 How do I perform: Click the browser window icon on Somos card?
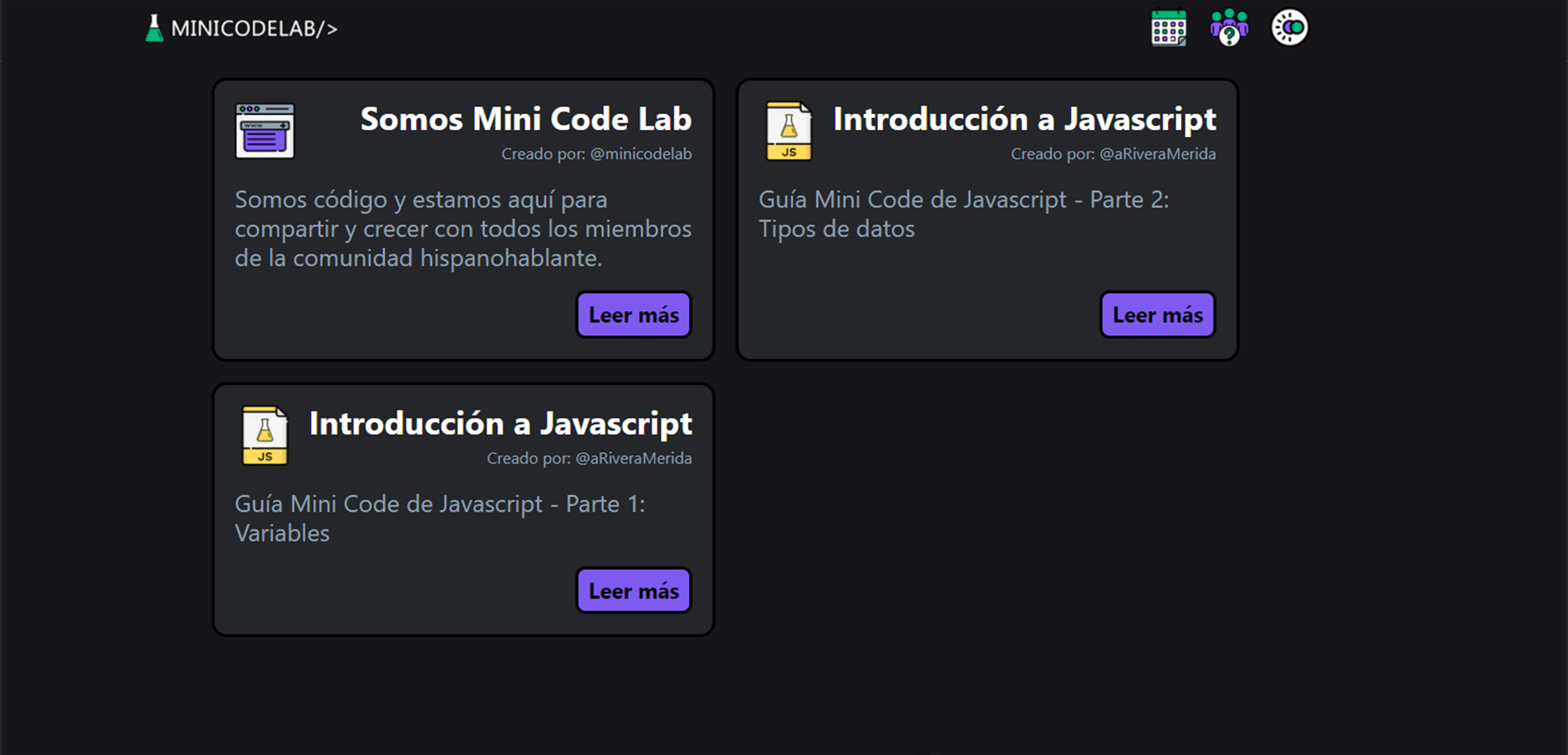click(265, 131)
